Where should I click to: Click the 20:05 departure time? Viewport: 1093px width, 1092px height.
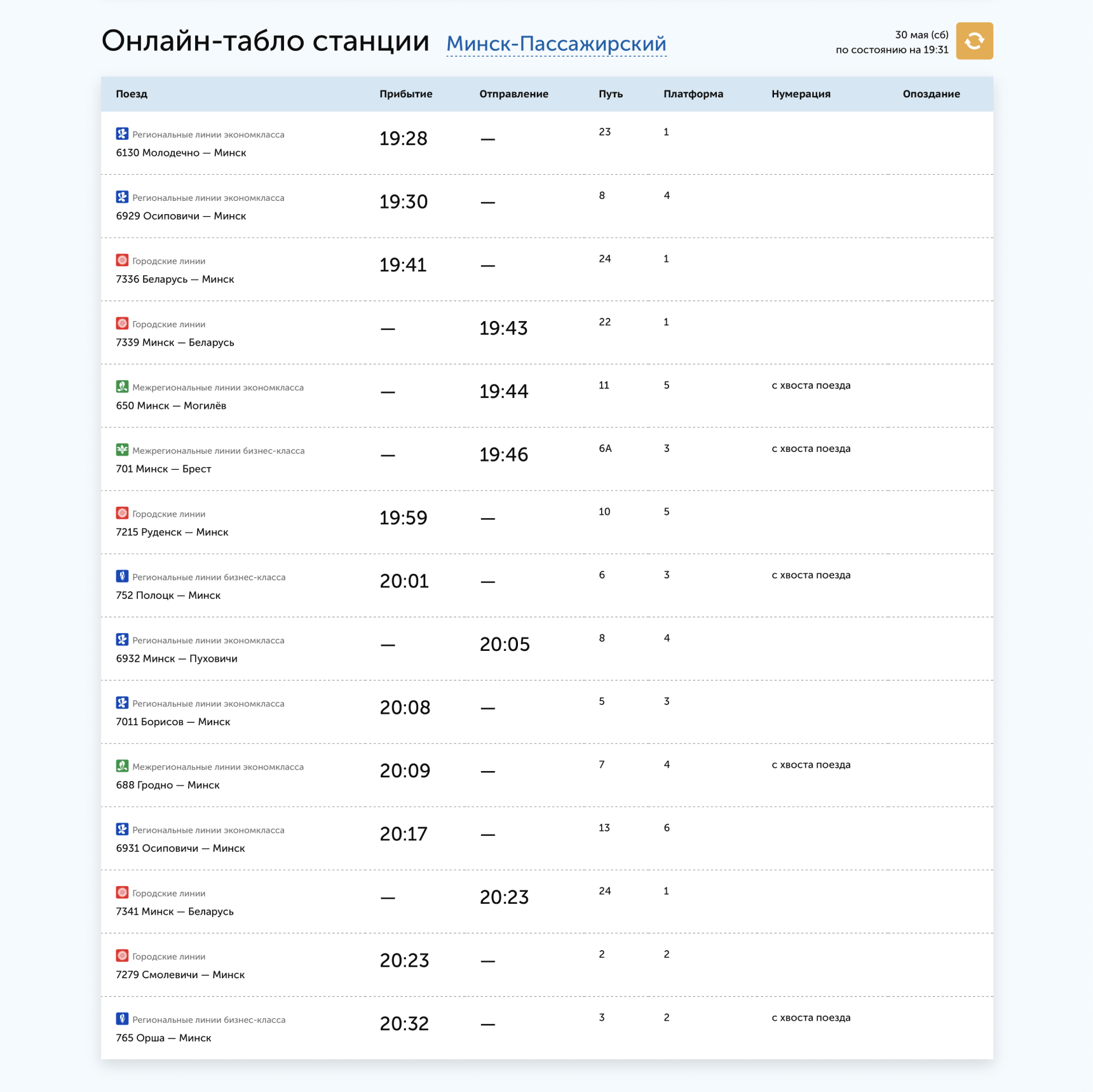505,645
